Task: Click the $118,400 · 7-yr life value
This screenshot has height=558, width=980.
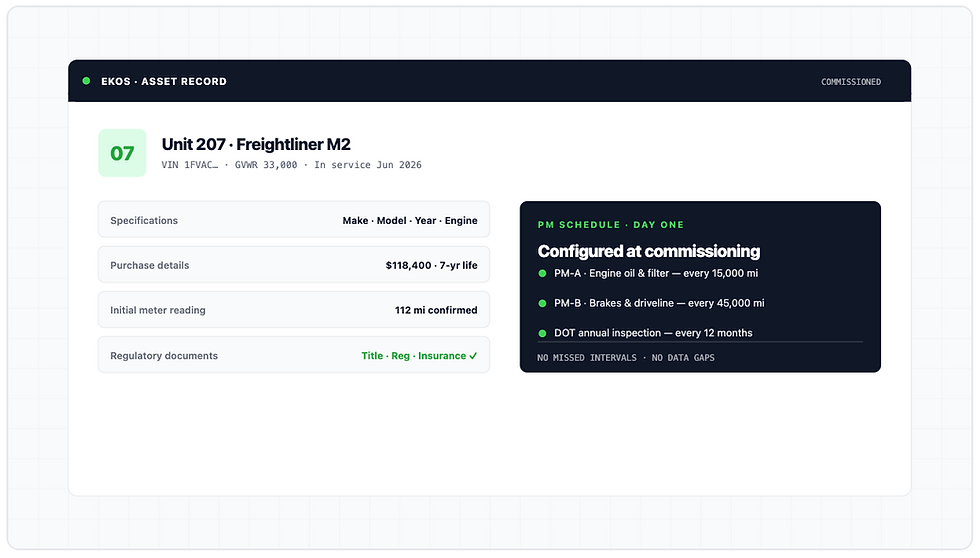Action: [431, 266]
